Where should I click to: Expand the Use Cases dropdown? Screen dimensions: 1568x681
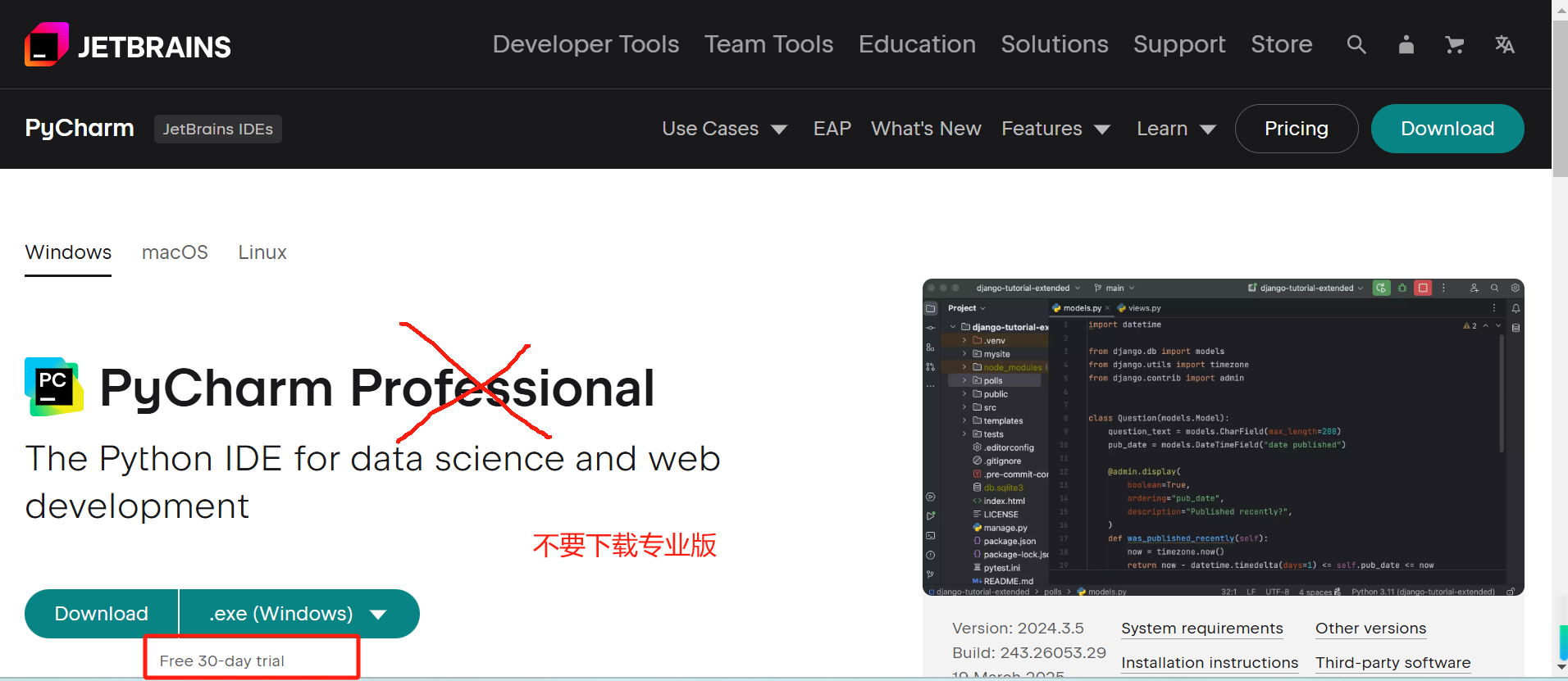click(x=725, y=129)
